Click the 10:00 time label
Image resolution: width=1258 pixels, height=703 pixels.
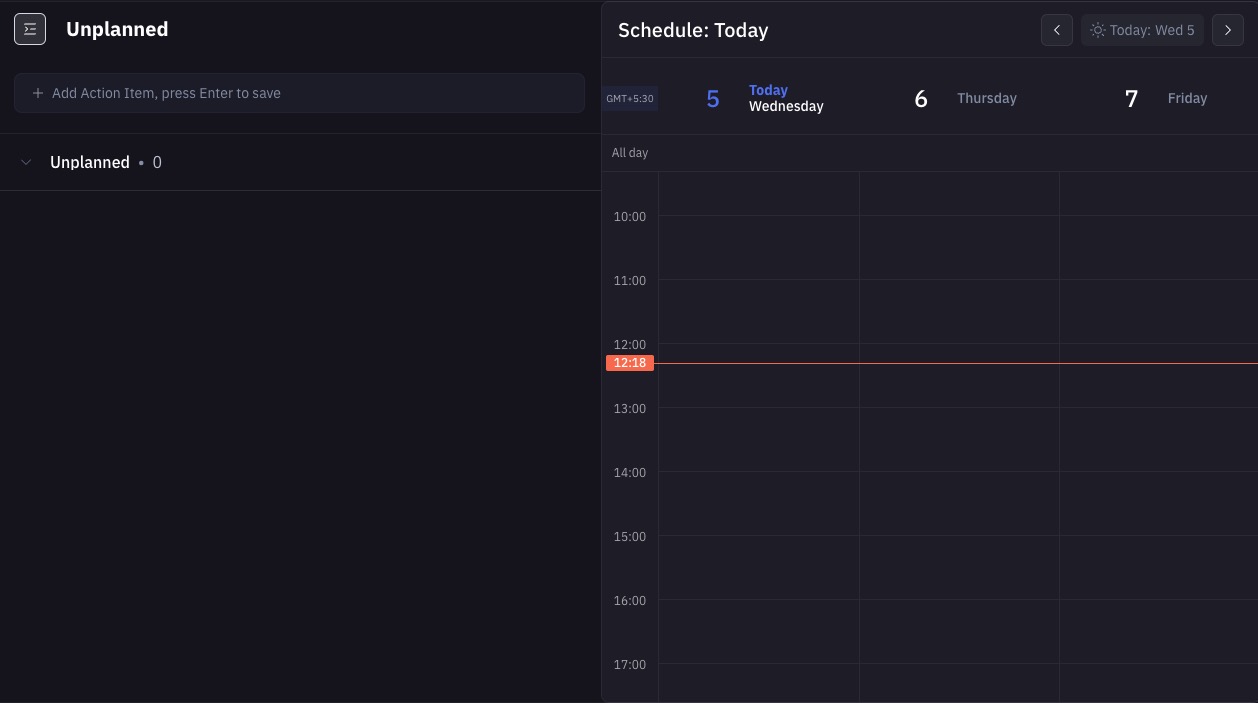click(629, 216)
